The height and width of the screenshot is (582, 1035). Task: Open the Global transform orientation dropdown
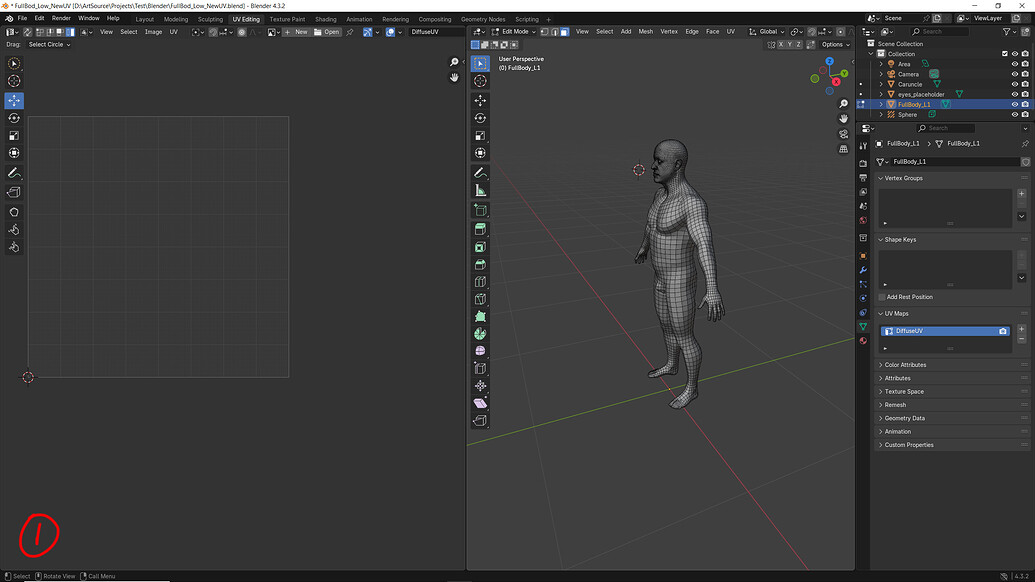pos(767,32)
